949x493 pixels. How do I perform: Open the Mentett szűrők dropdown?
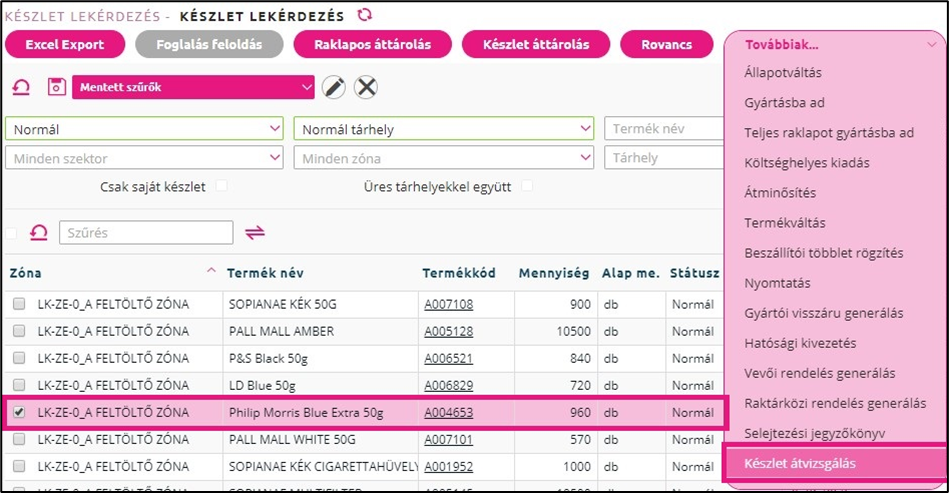pos(193,87)
